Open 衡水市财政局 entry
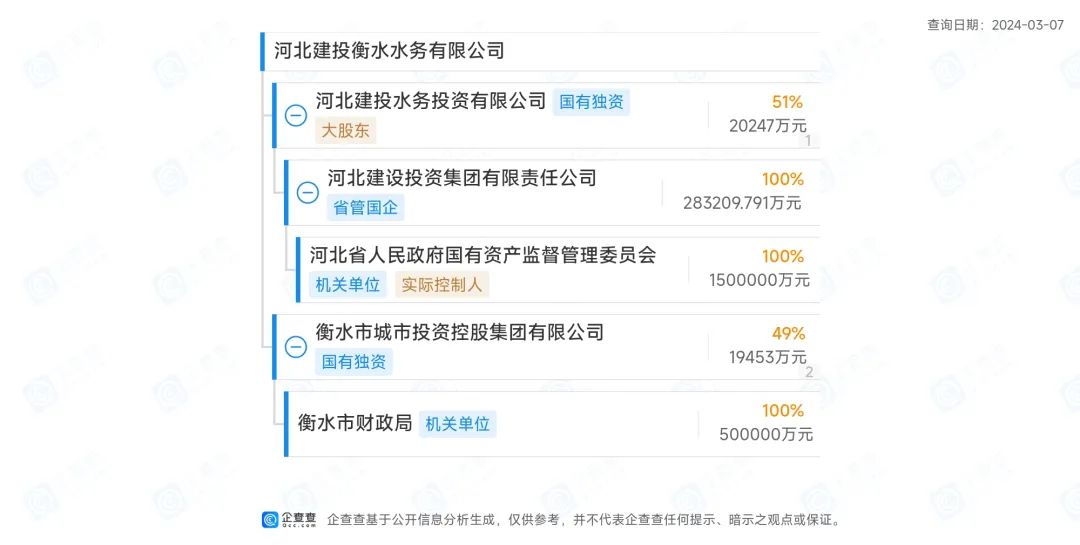This screenshot has height=545, width=1080. click(355, 423)
